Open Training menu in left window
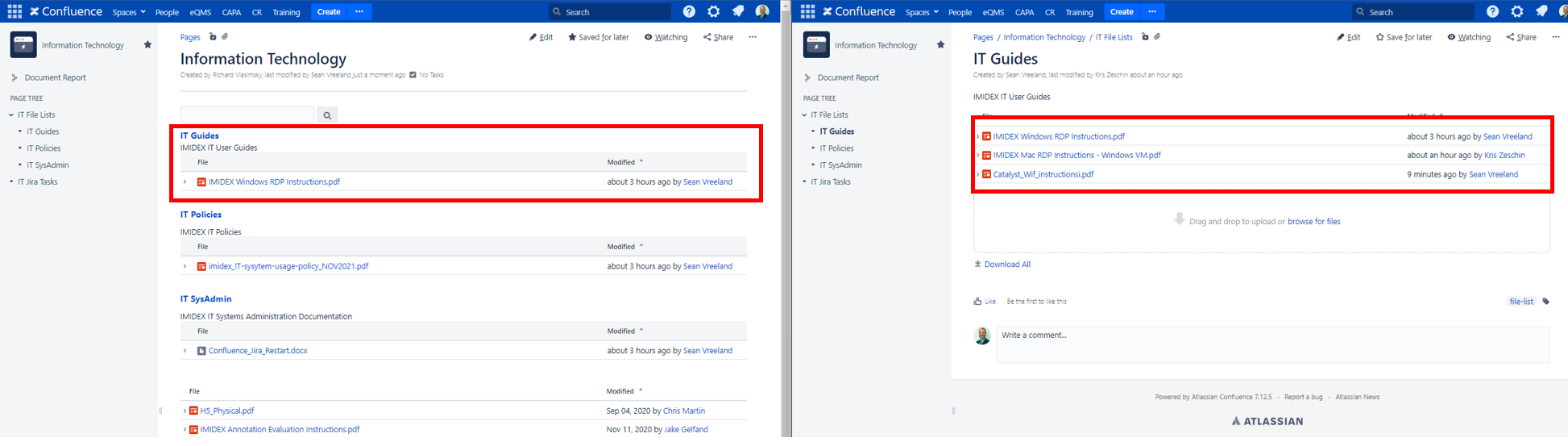This screenshot has width=1568, height=446. [x=286, y=12]
